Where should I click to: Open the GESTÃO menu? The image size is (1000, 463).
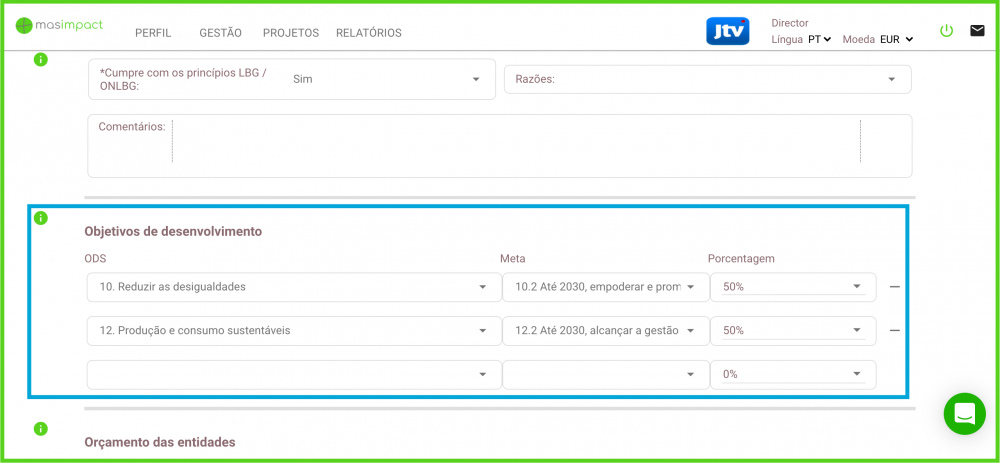pyautogui.click(x=220, y=33)
